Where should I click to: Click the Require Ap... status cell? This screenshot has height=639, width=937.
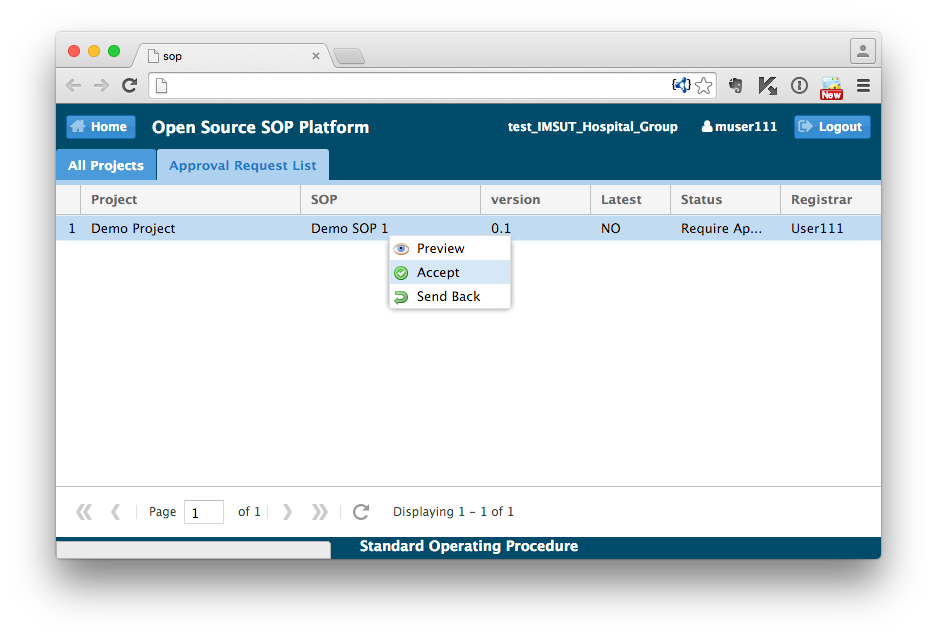click(x=725, y=228)
